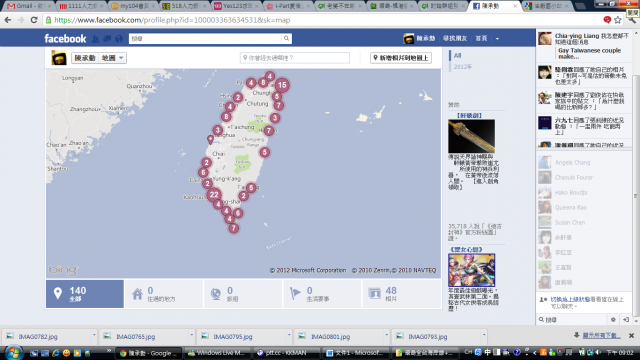Open Windows Live Messenger taskbar item

[216, 353]
